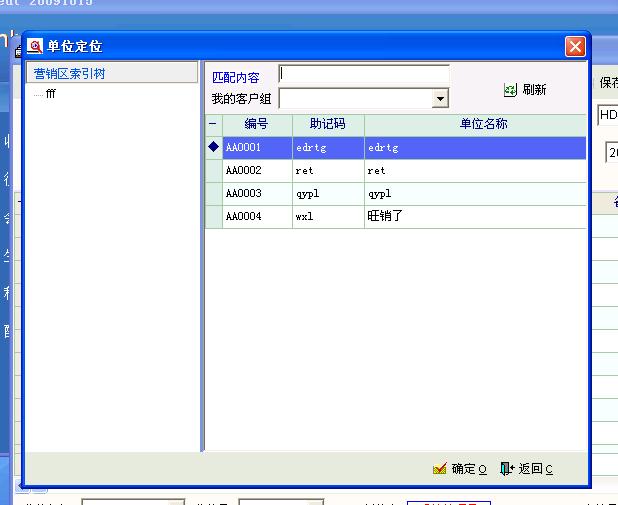The width and height of the screenshot is (618, 505).
Task: Focus the 匹配内容 search input field
Action: tap(364, 74)
